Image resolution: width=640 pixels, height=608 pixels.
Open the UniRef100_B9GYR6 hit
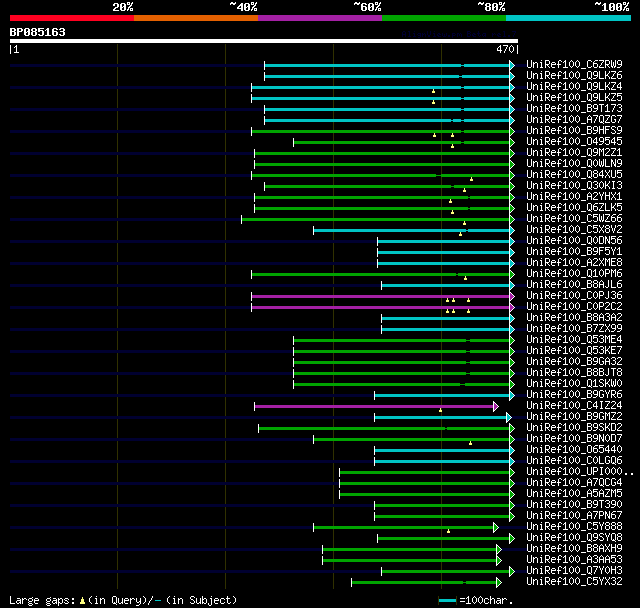[x=574, y=395]
